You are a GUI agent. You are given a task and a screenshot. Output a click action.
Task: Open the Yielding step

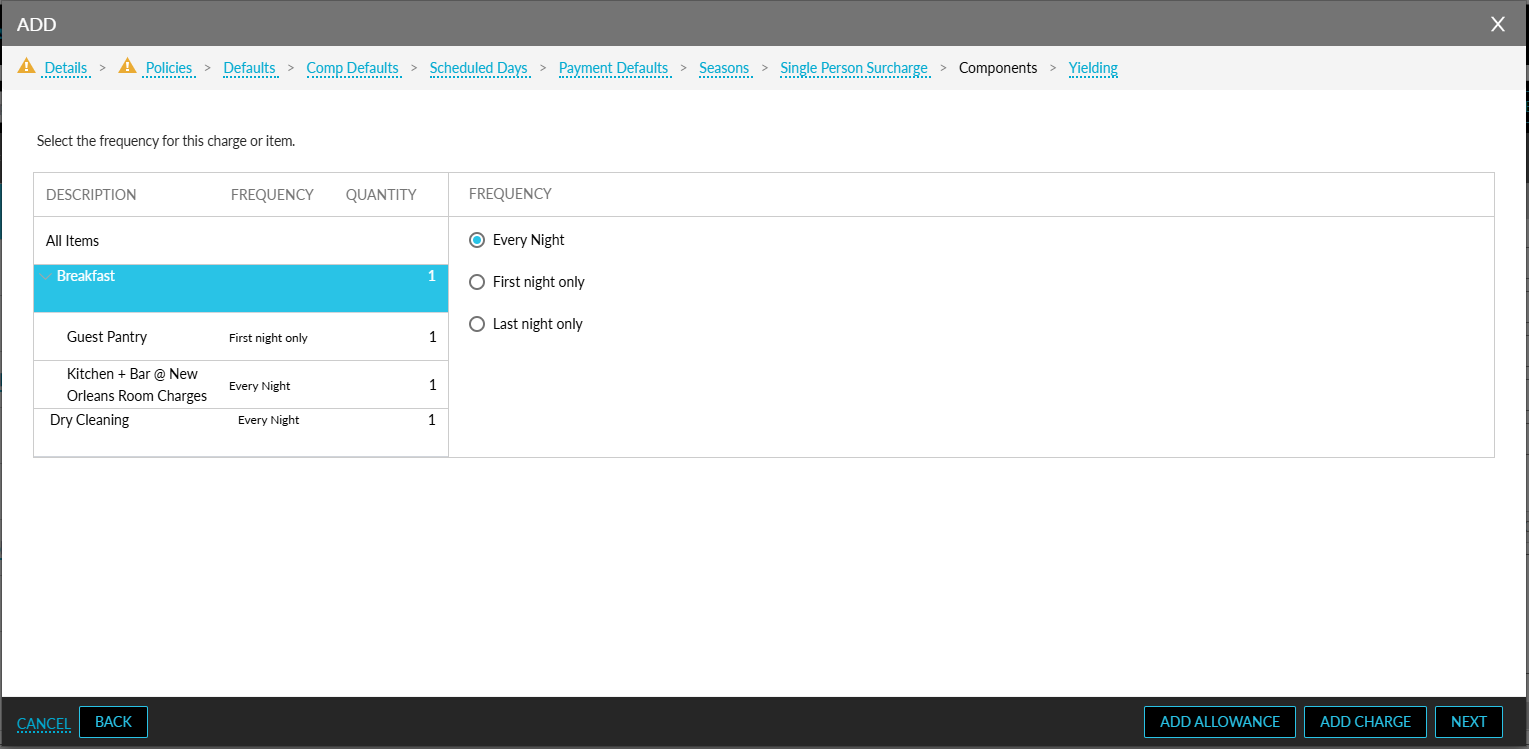(1092, 68)
